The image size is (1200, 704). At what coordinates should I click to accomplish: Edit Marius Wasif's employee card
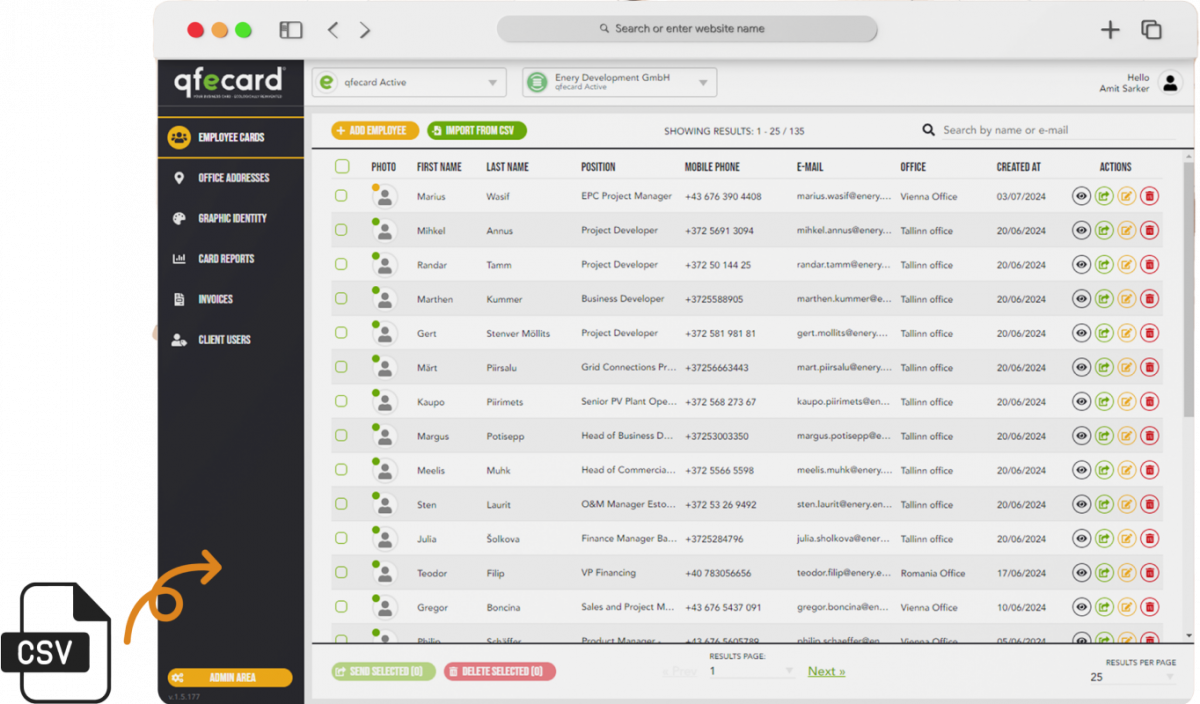[1127, 197]
